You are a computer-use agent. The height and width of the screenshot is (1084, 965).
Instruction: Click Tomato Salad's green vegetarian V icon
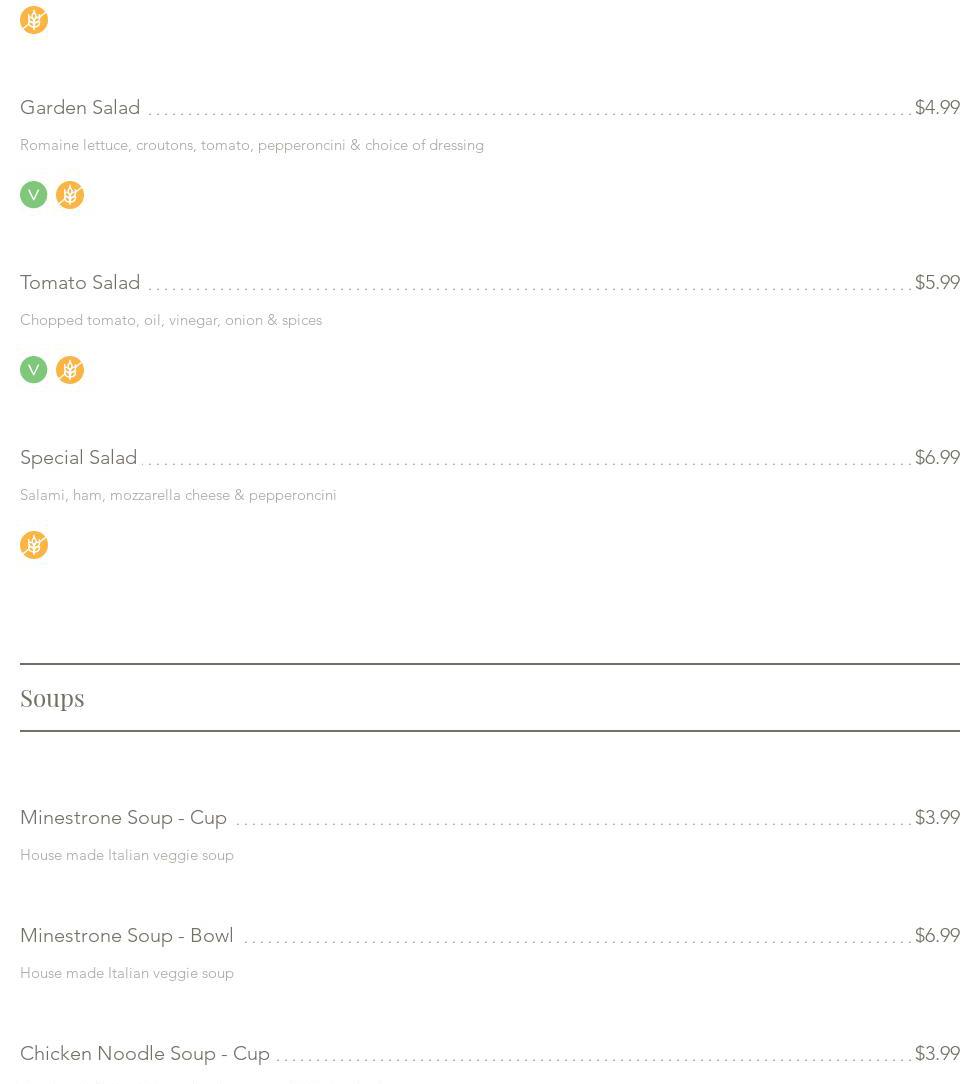[34, 370]
